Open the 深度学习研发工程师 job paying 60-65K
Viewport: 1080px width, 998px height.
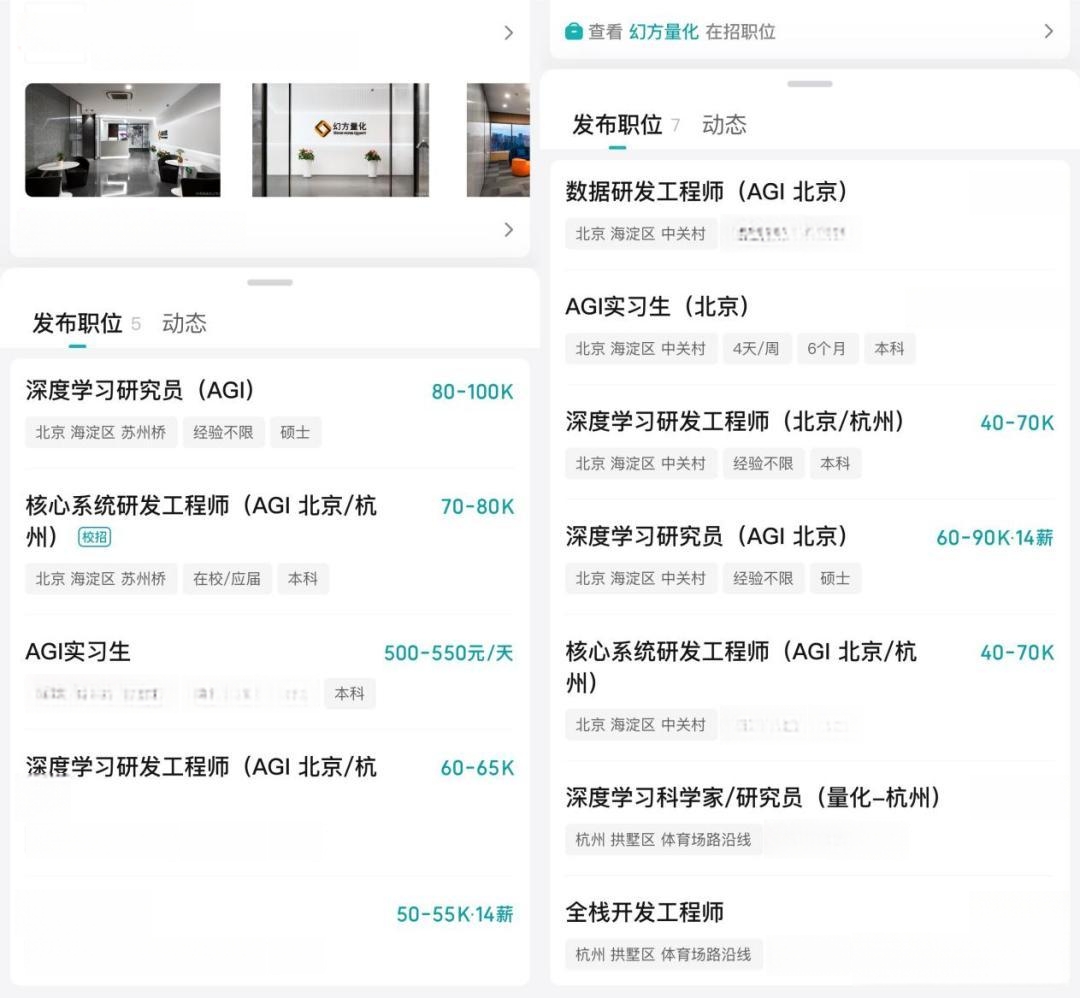(x=201, y=767)
